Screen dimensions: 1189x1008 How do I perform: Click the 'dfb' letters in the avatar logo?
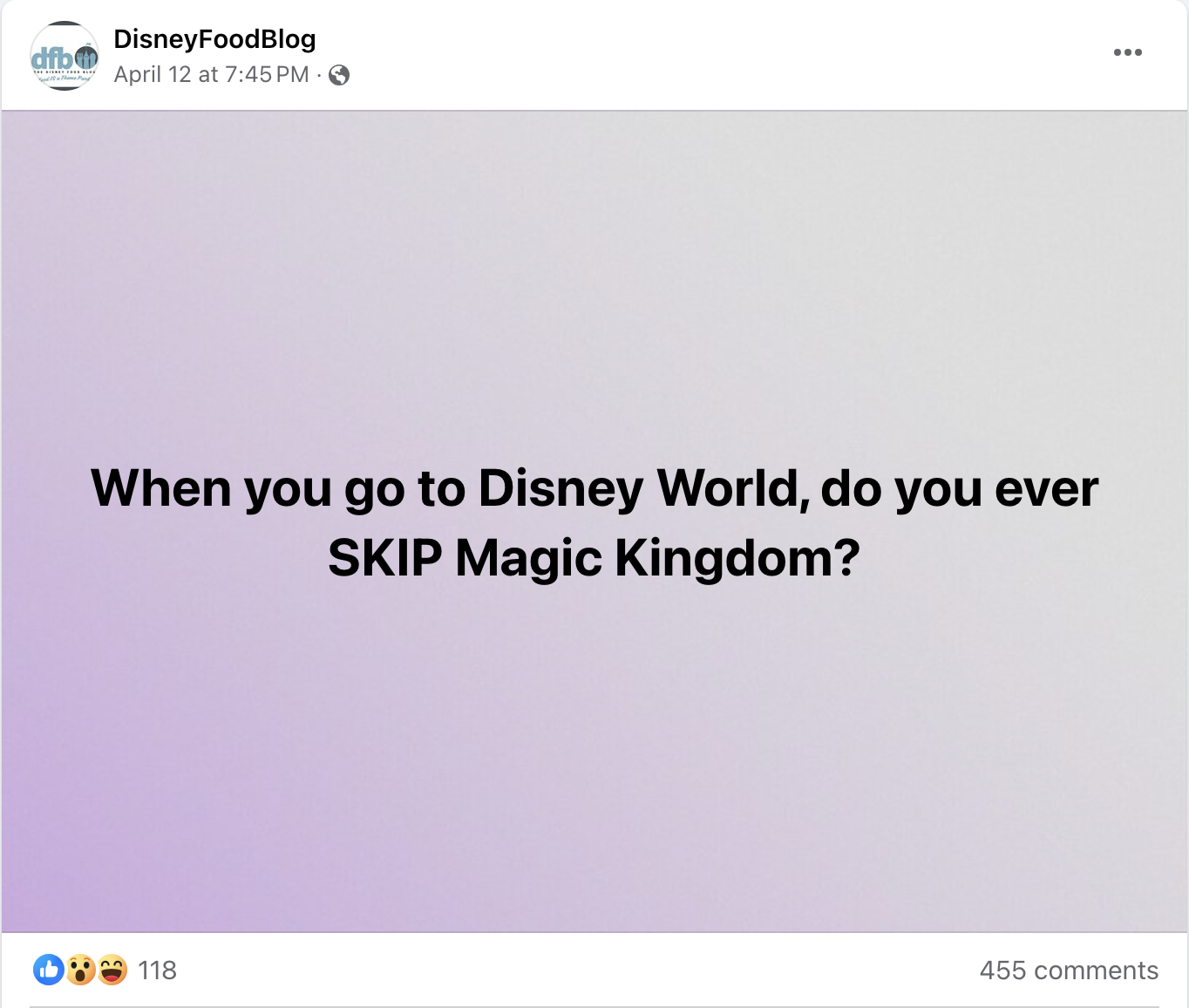pyautogui.click(x=52, y=59)
